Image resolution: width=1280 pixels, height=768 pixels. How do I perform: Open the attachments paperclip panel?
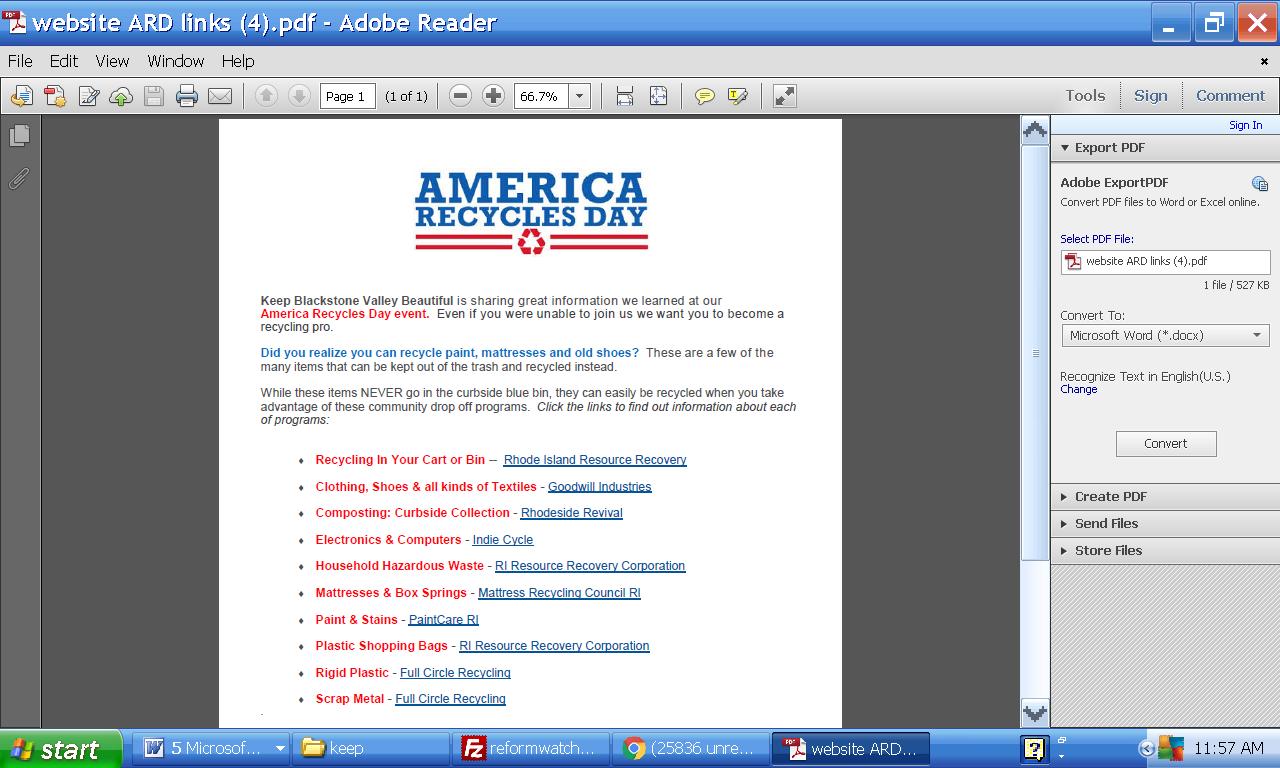[19, 178]
